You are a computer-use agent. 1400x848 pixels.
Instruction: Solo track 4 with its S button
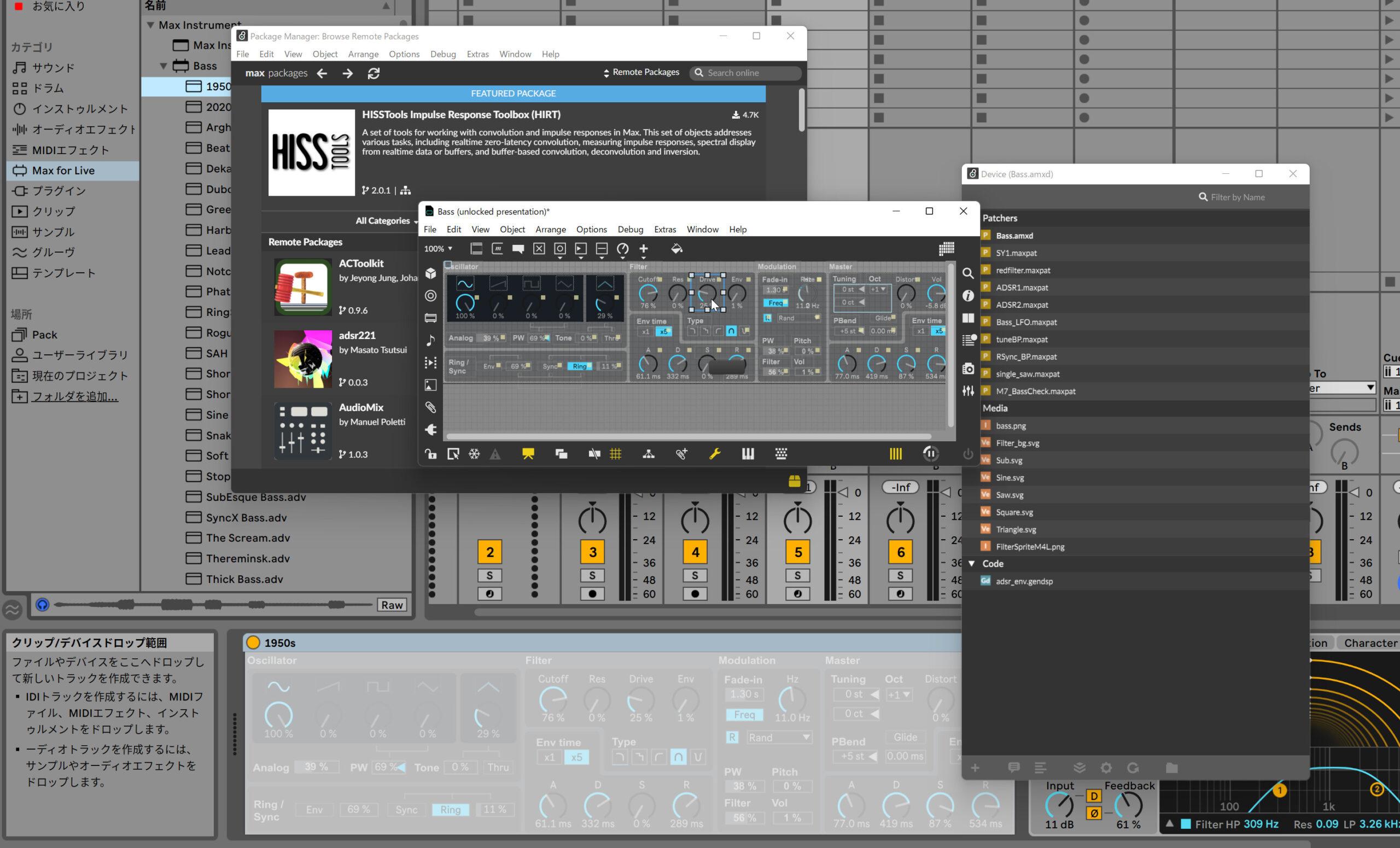point(695,575)
